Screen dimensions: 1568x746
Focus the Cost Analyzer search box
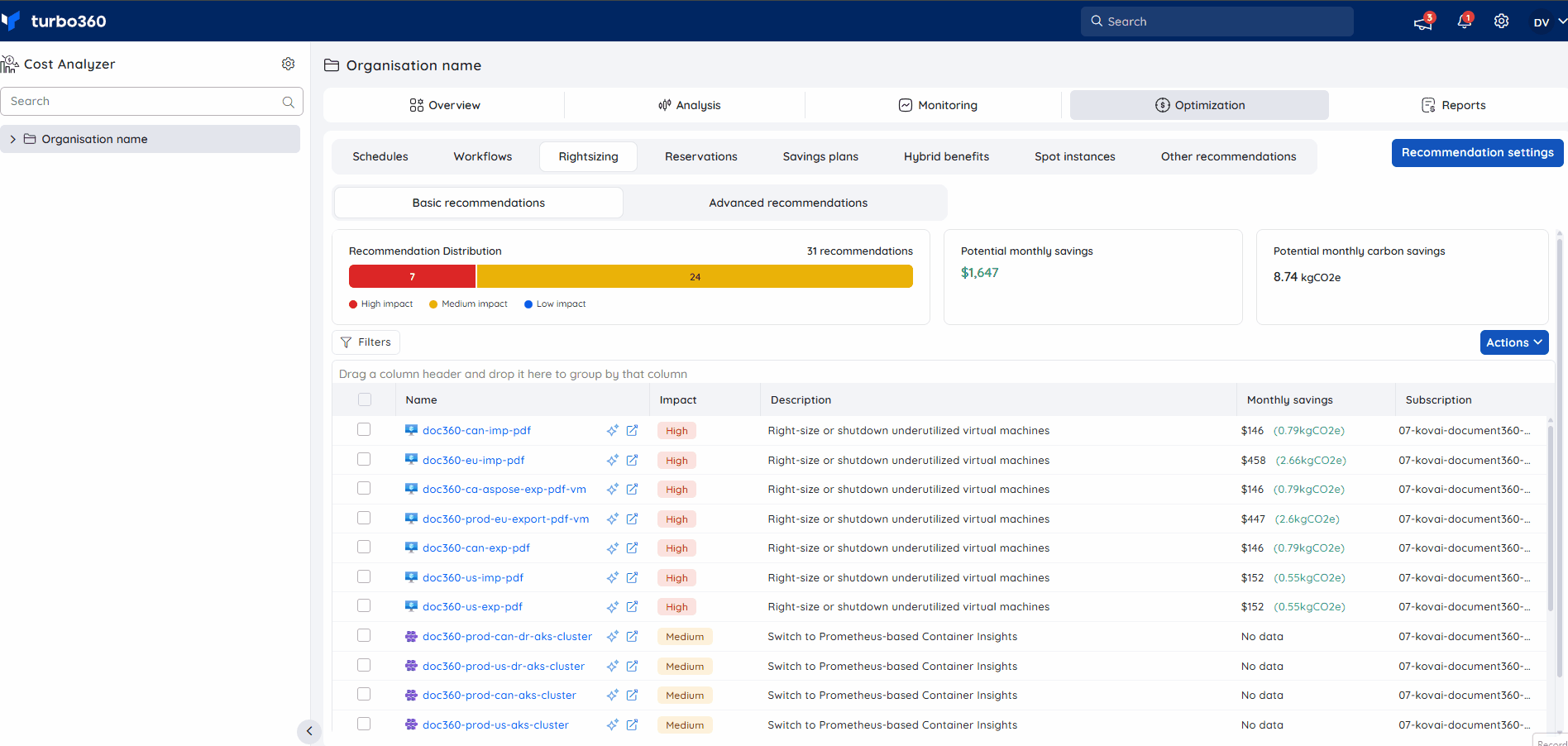151,102
